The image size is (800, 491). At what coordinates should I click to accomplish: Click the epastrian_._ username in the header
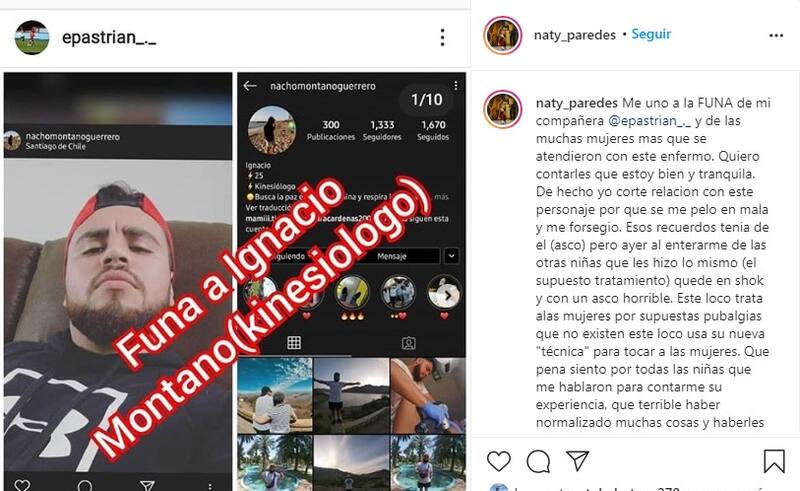[x=109, y=37]
